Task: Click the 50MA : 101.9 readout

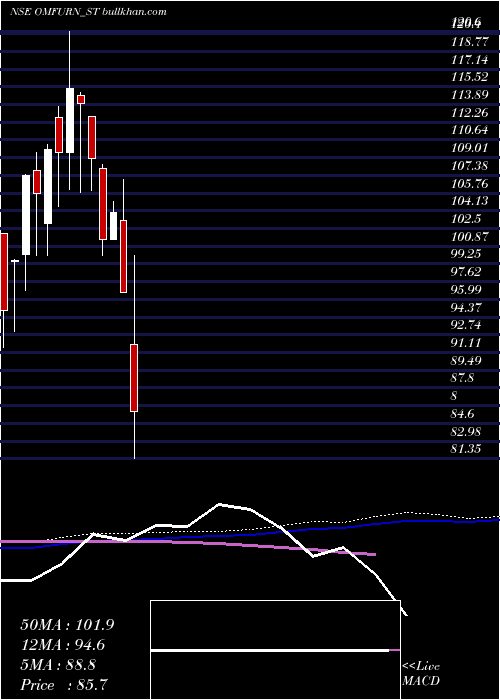Action: (x=67, y=625)
